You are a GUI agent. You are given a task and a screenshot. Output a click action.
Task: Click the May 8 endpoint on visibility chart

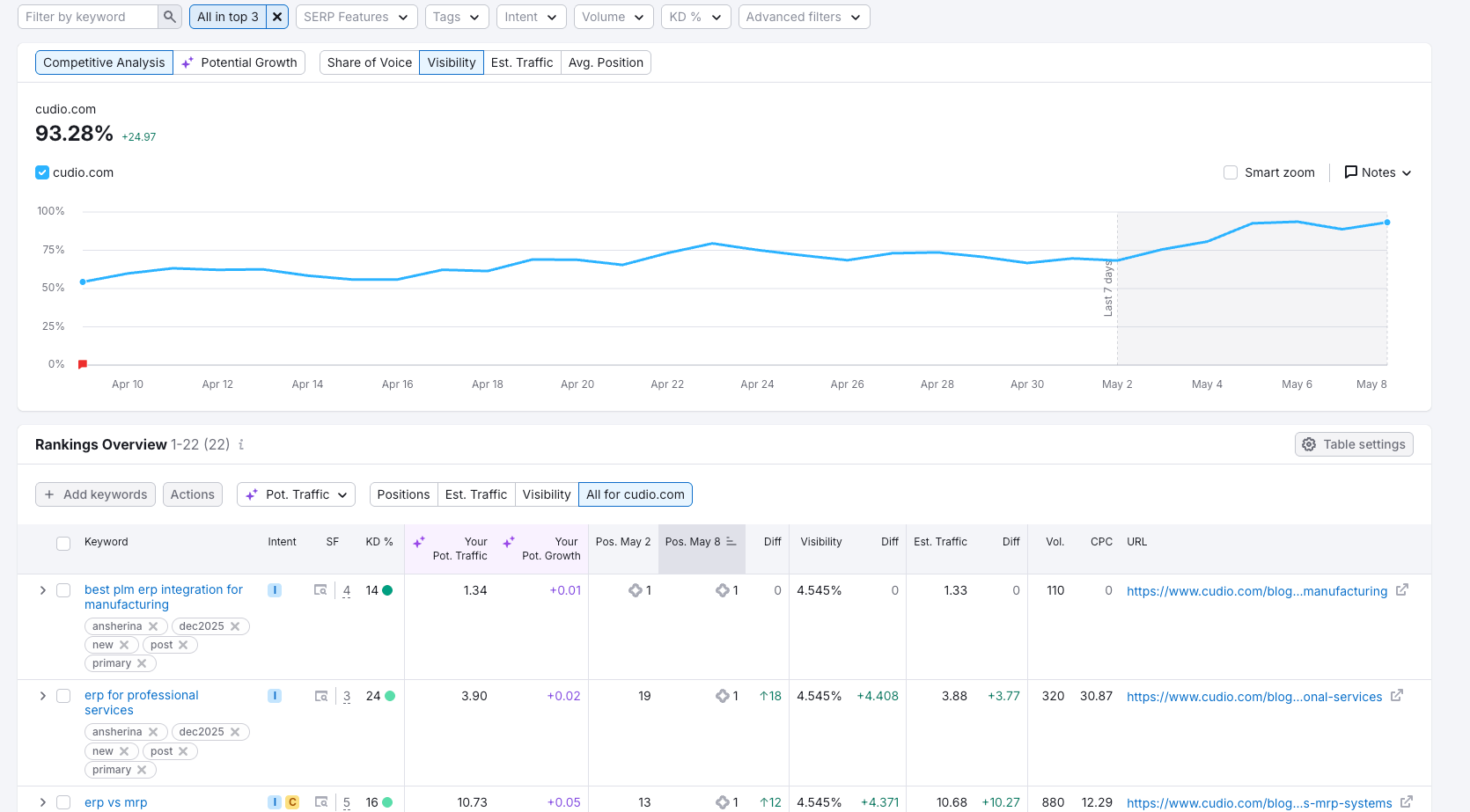[x=1387, y=223]
